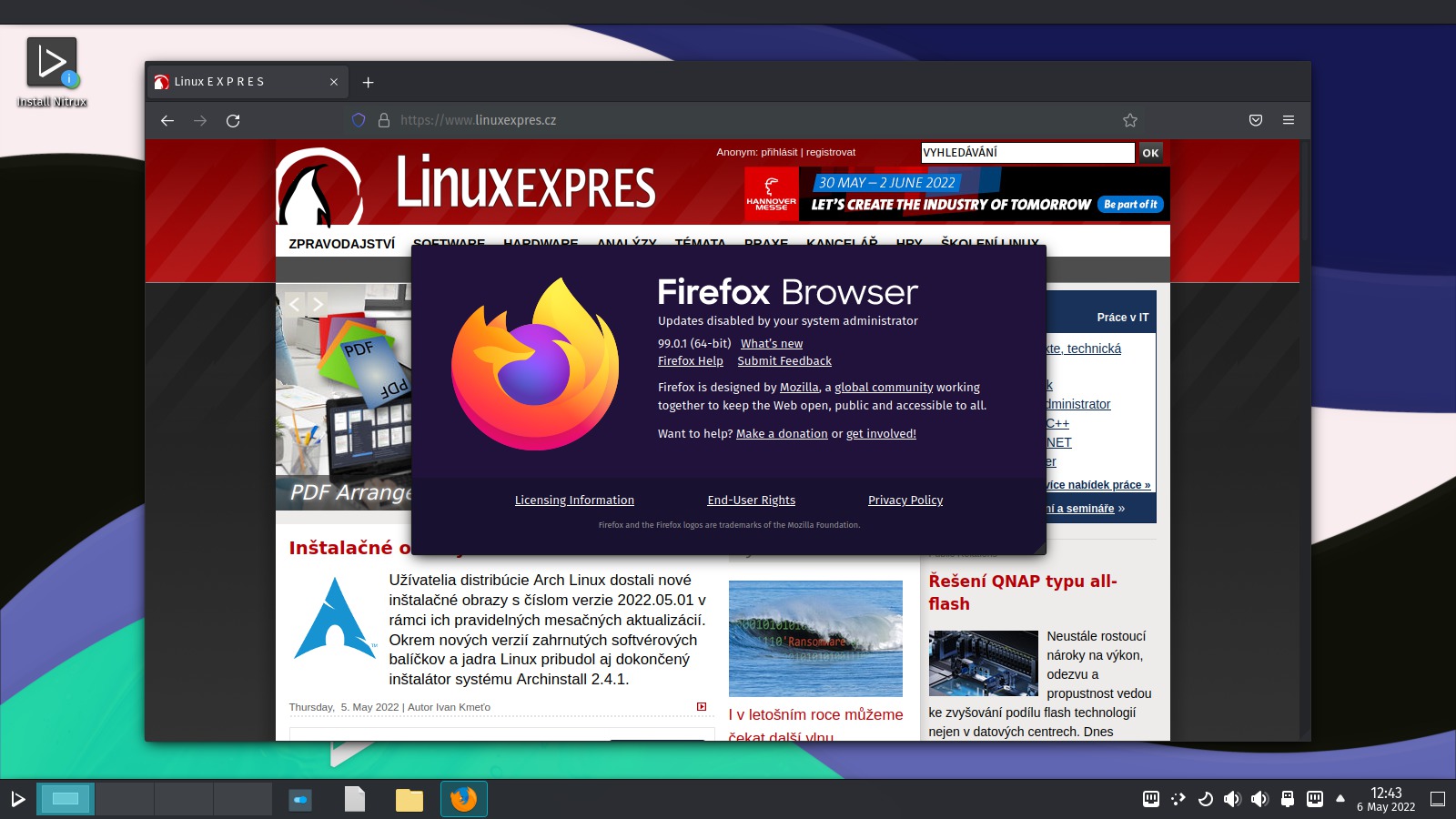Open the left volume tray icon
Viewport: 1456px width, 819px height.
tap(1232, 799)
